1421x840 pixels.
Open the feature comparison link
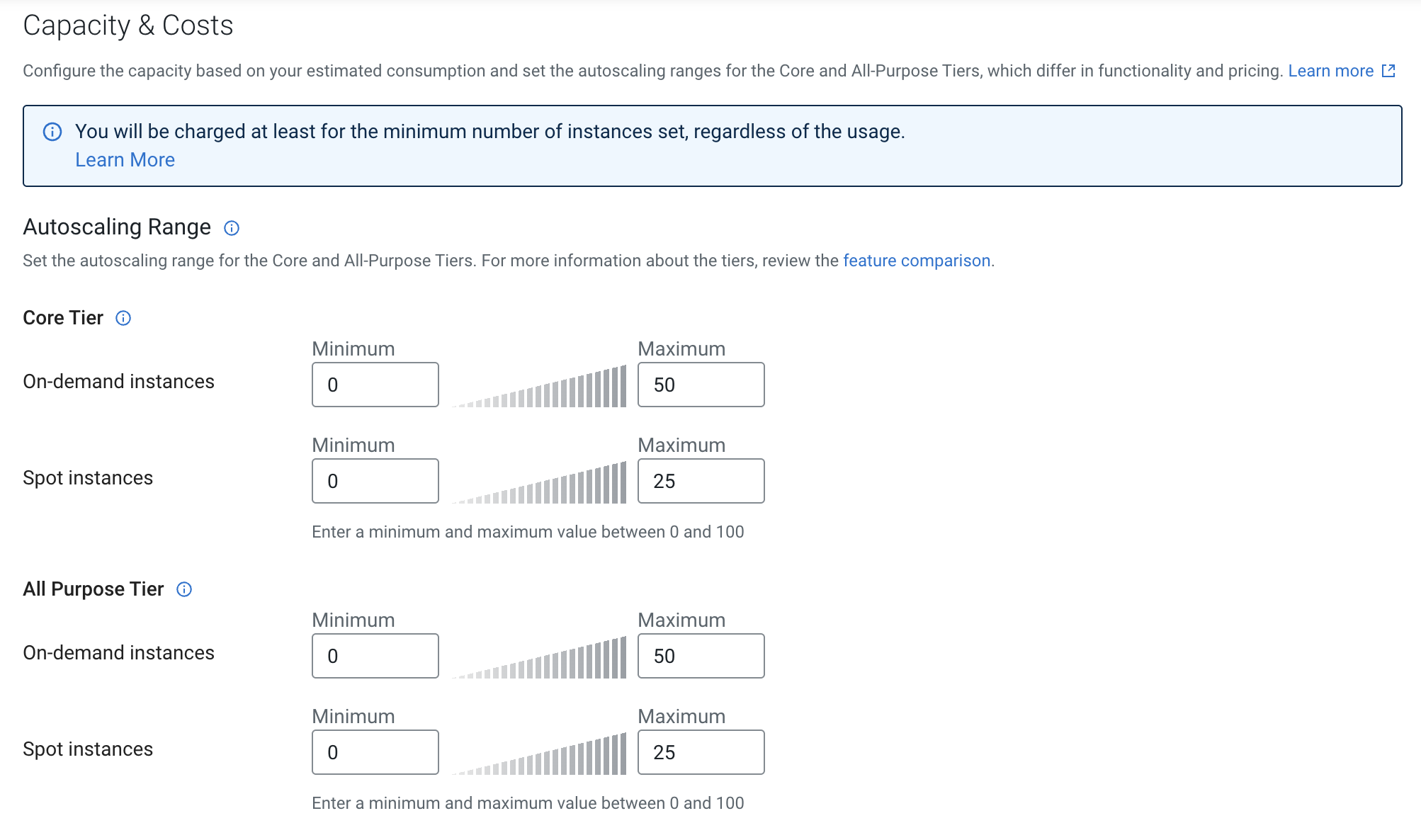point(916,261)
